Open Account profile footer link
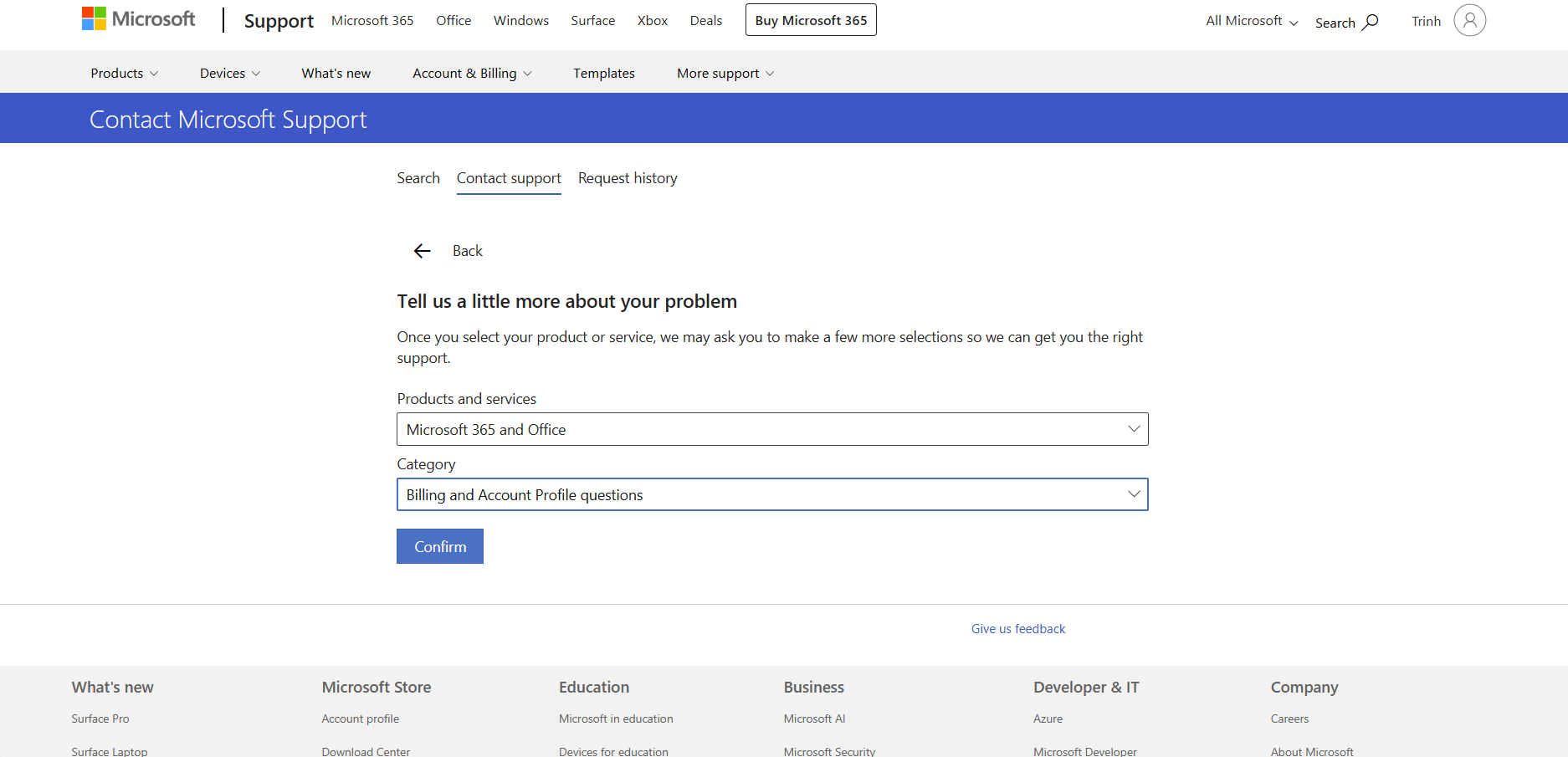1568x757 pixels. tap(361, 719)
